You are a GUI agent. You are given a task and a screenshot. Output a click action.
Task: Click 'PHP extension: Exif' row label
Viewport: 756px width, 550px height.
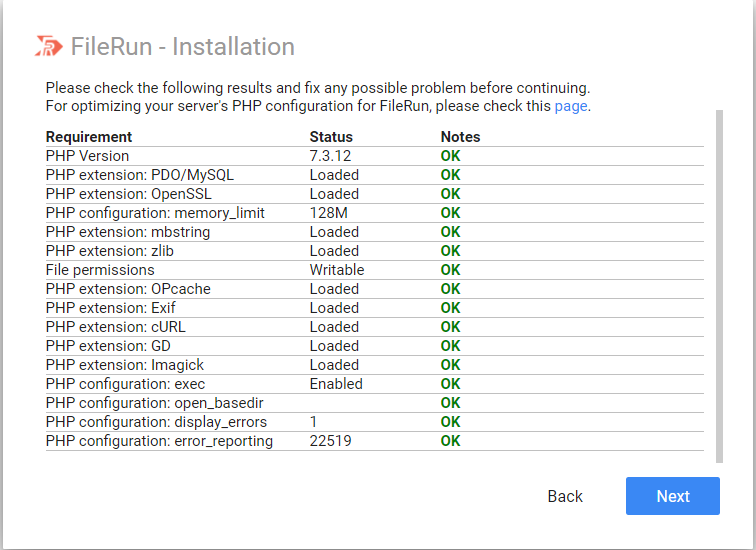(110, 308)
